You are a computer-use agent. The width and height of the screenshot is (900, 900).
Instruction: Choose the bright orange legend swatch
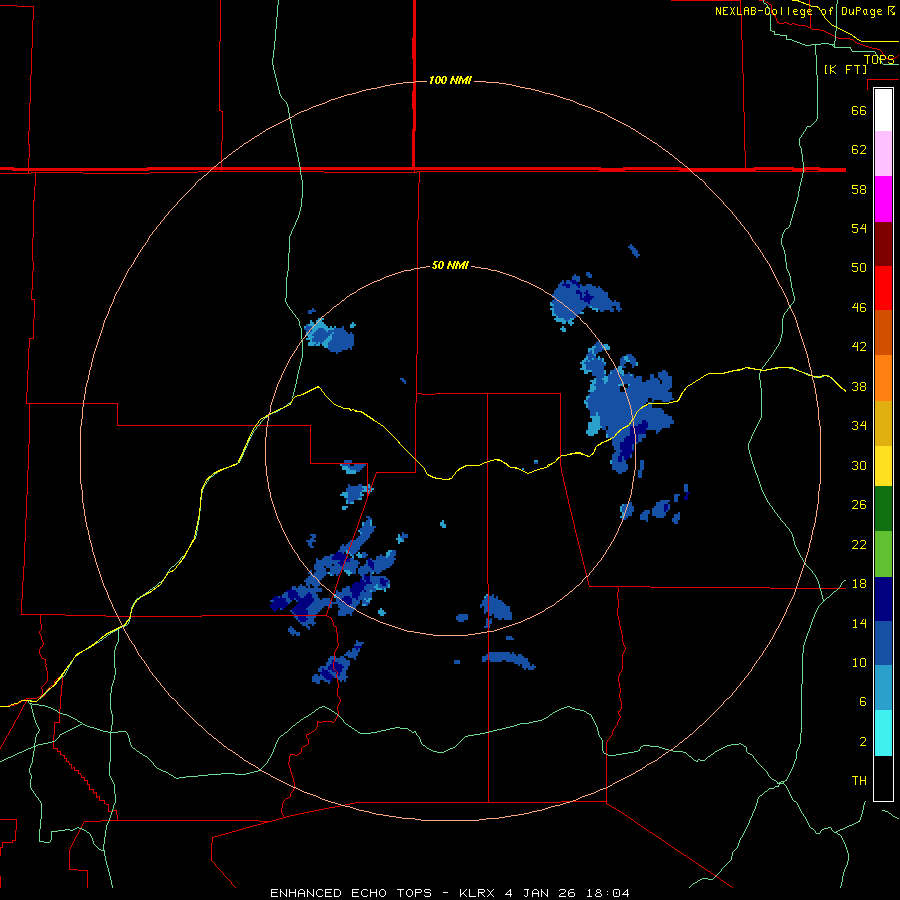point(883,378)
